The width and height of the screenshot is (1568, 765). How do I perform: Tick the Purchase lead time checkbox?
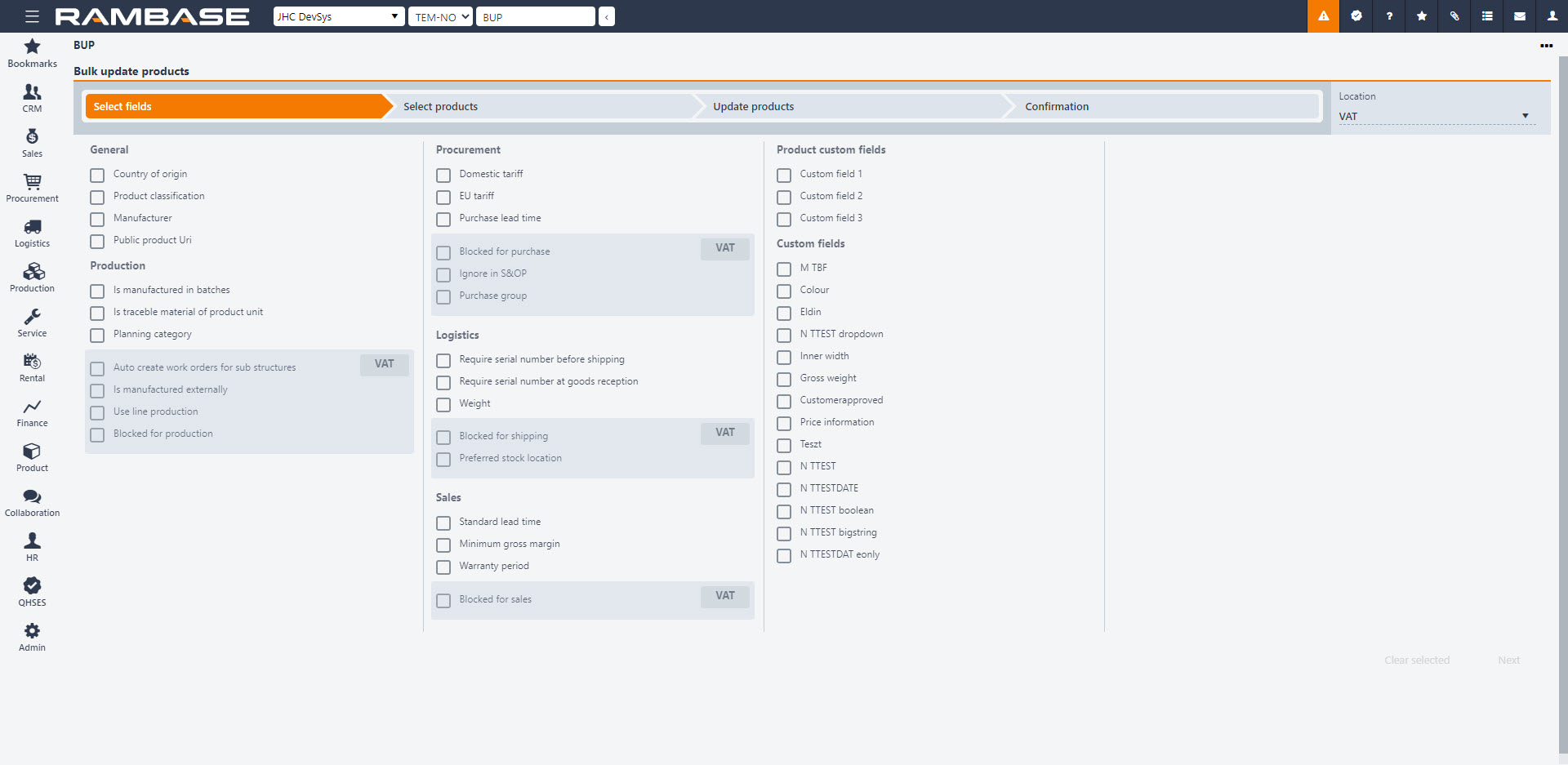point(443,219)
